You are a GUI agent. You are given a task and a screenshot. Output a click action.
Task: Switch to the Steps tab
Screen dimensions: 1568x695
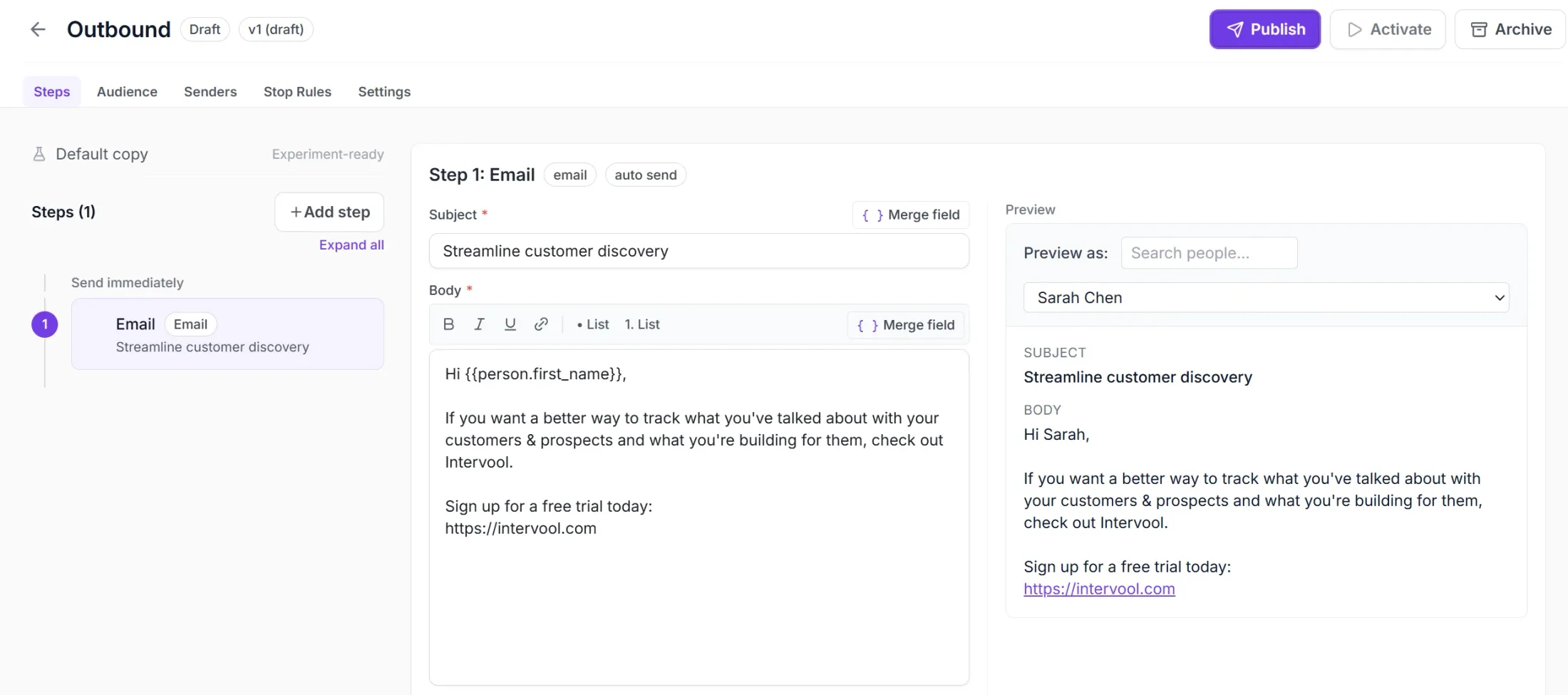(x=52, y=92)
